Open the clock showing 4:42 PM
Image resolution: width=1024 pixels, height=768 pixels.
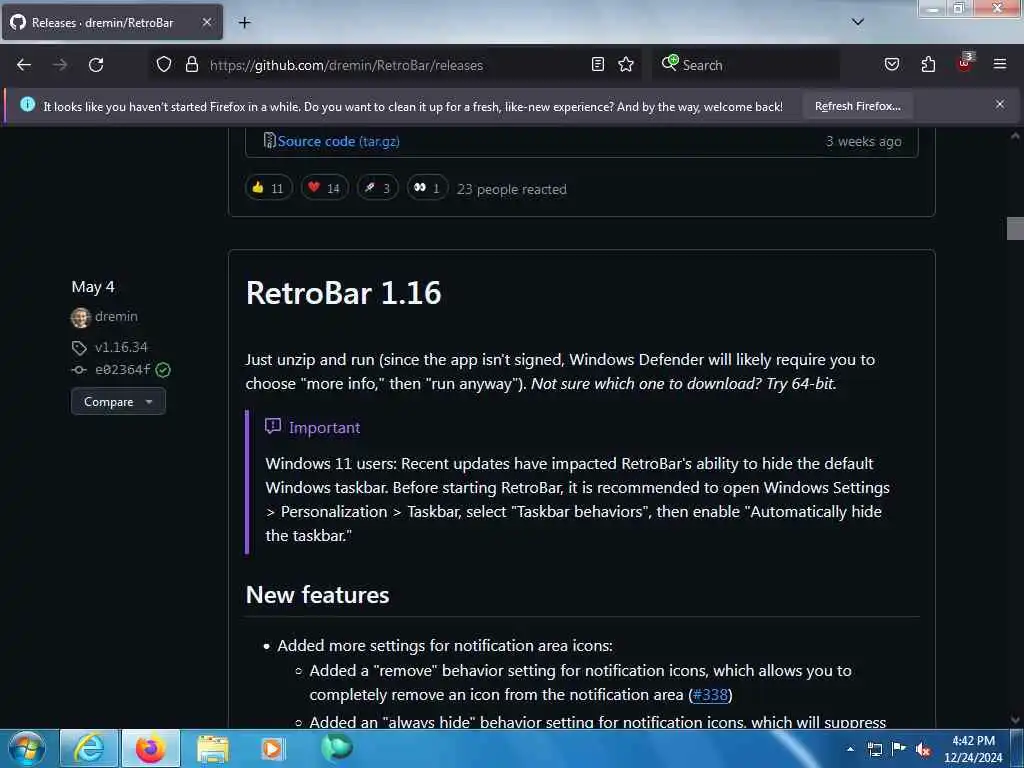pos(973,749)
